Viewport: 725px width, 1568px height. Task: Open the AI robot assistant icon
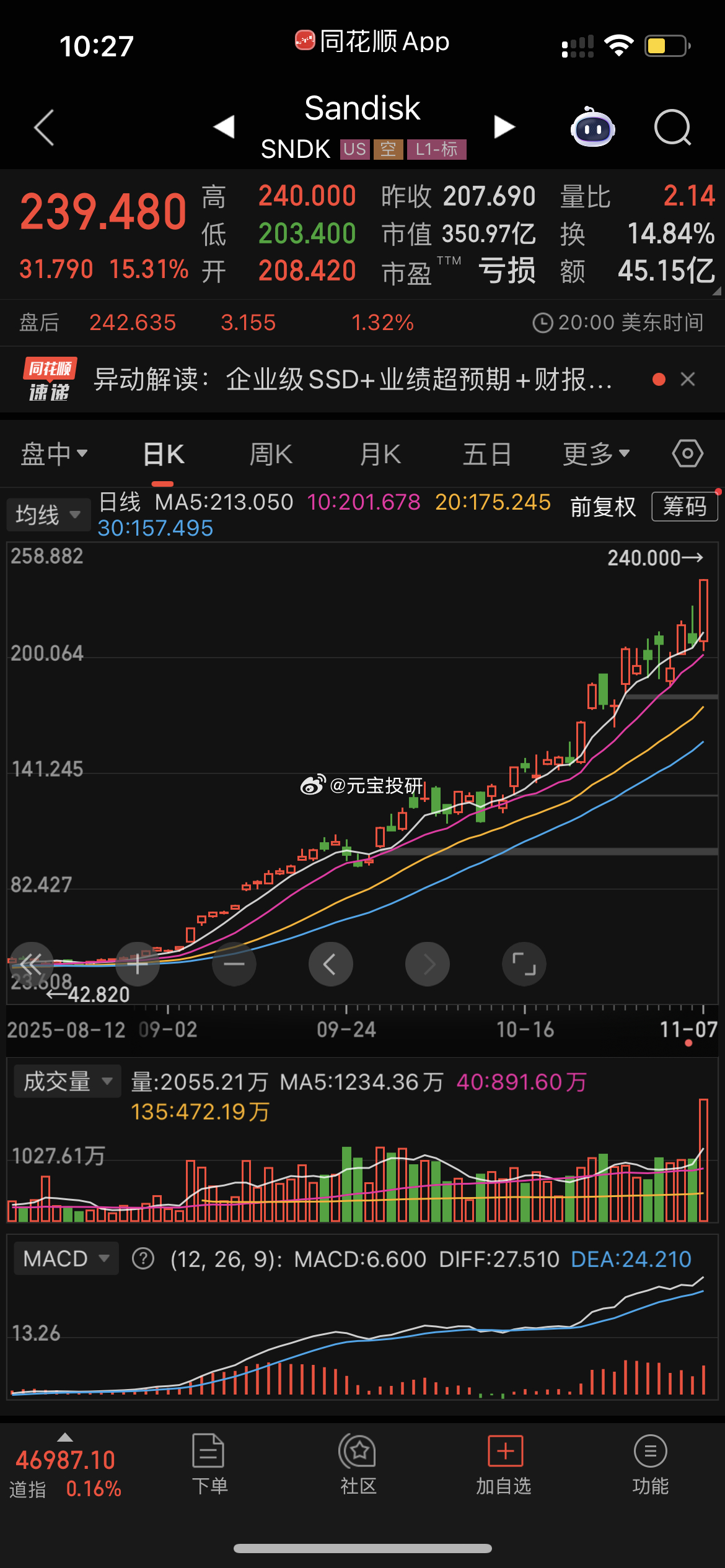click(592, 128)
